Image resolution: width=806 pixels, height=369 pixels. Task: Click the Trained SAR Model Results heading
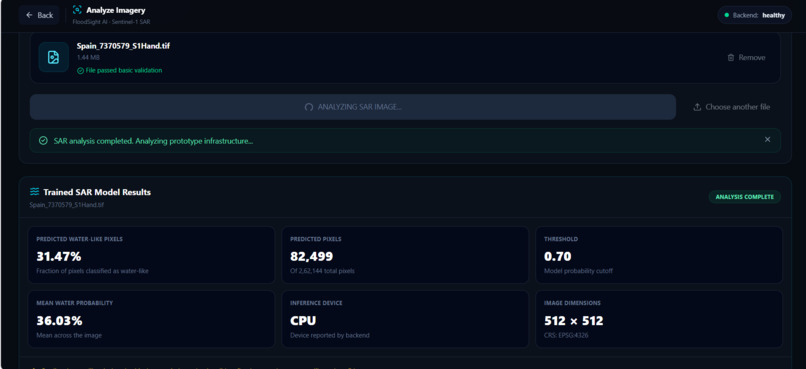click(x=97, y=192)
